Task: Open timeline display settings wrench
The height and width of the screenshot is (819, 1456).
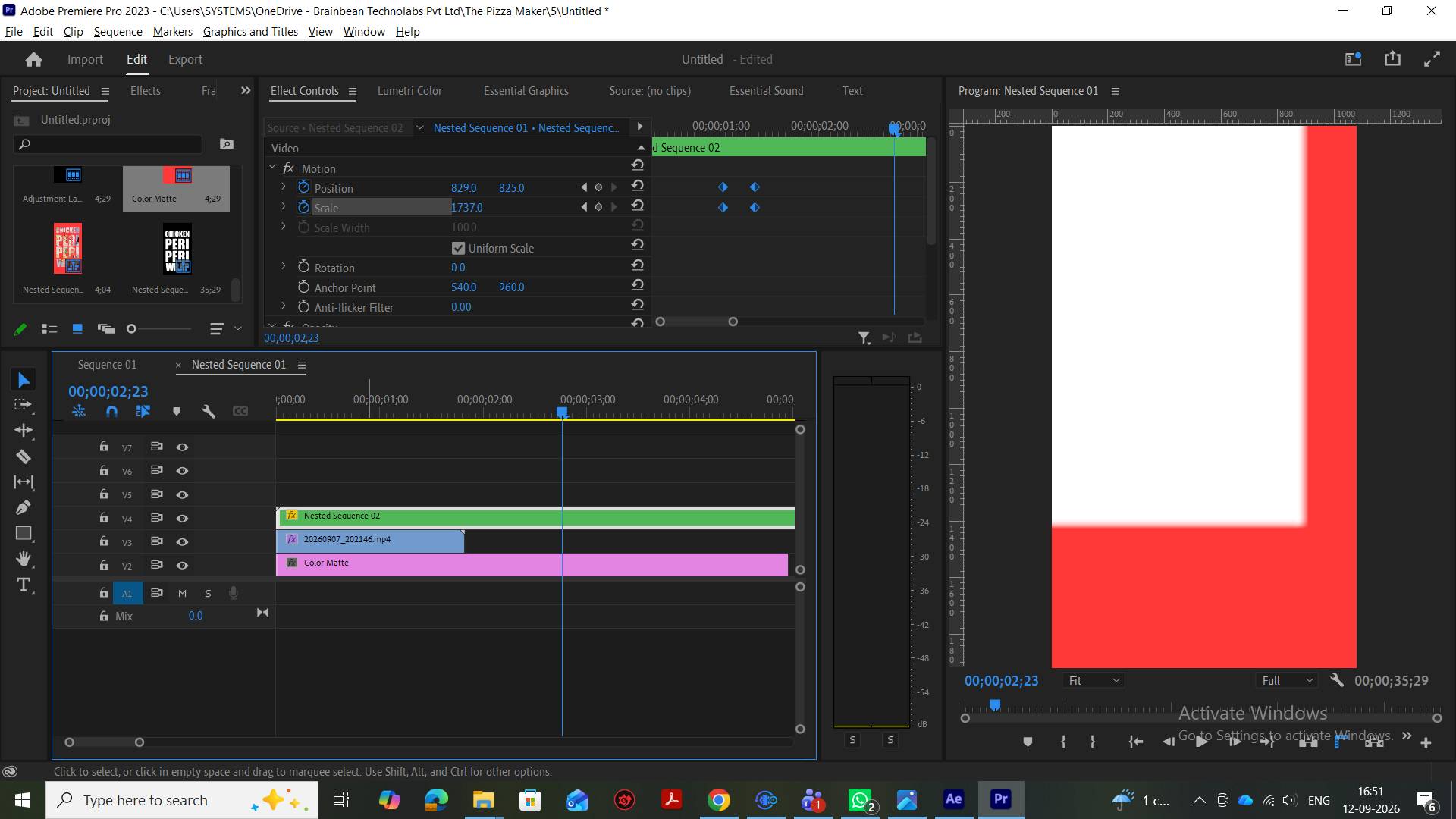Action: click(208, 411)
